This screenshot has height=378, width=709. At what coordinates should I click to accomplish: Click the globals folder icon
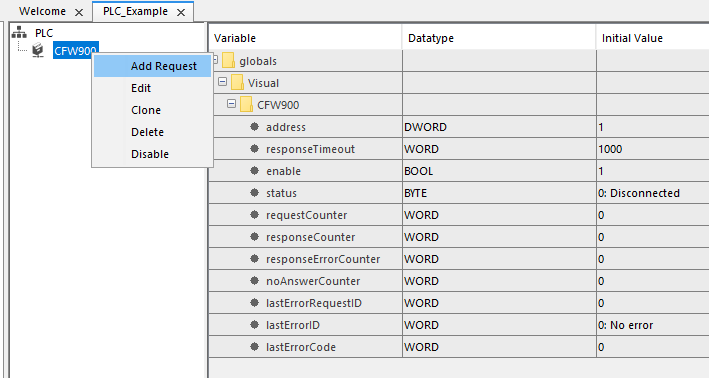click(x=228, y=60)
